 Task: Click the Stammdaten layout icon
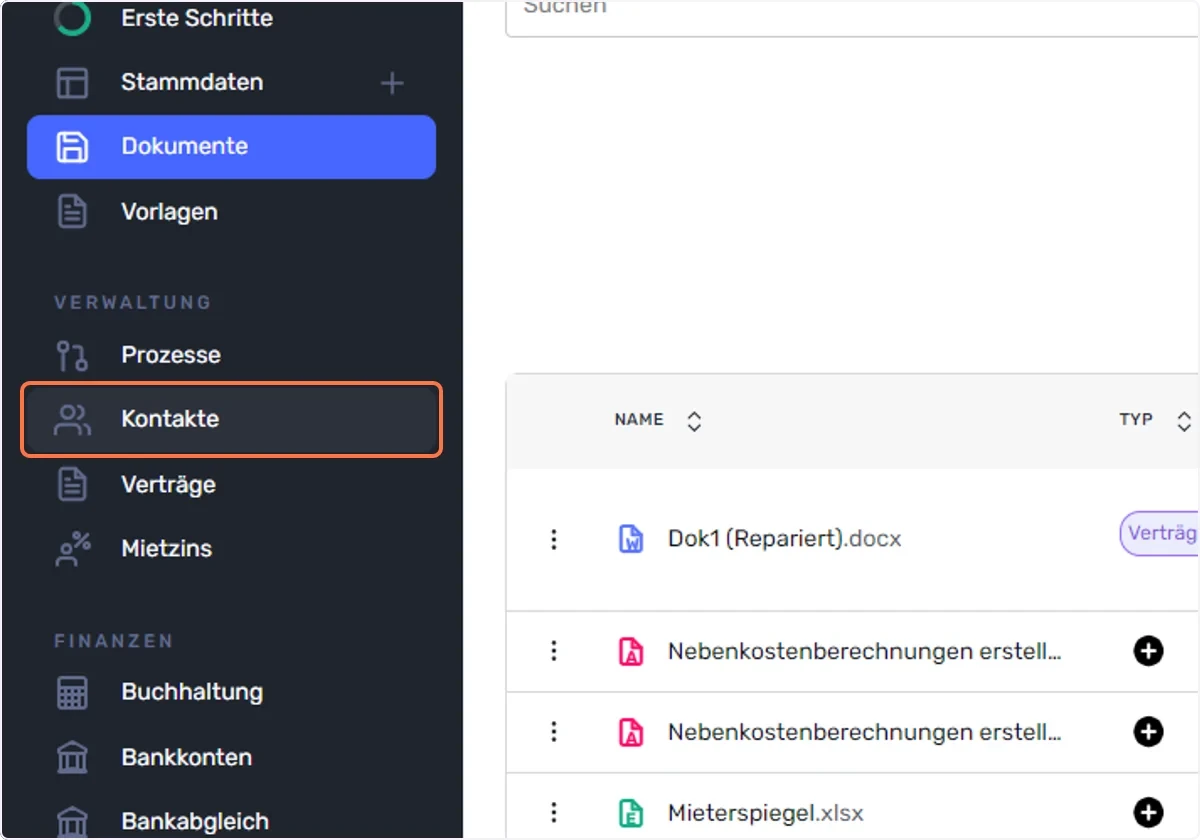tap(72, 83)
